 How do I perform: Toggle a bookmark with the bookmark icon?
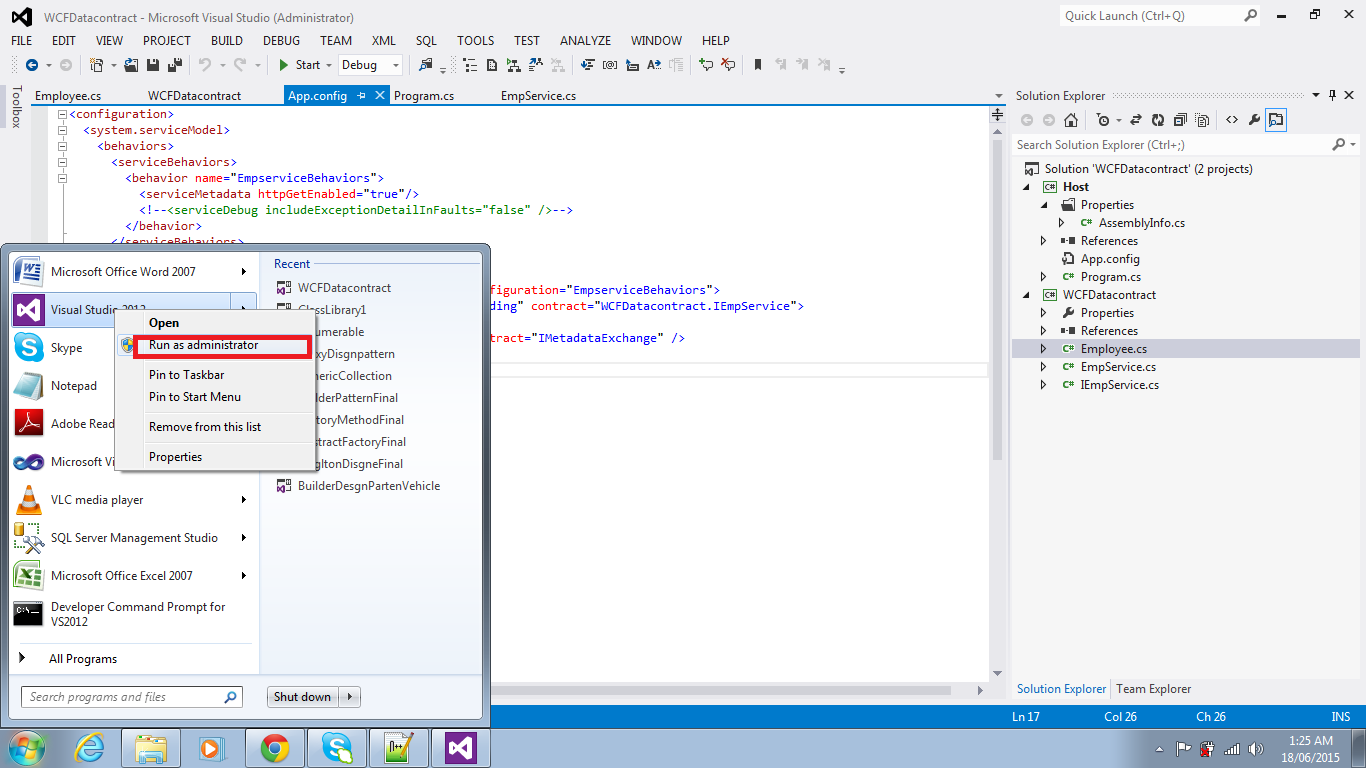pyautogui.click(x=758, y=65)
